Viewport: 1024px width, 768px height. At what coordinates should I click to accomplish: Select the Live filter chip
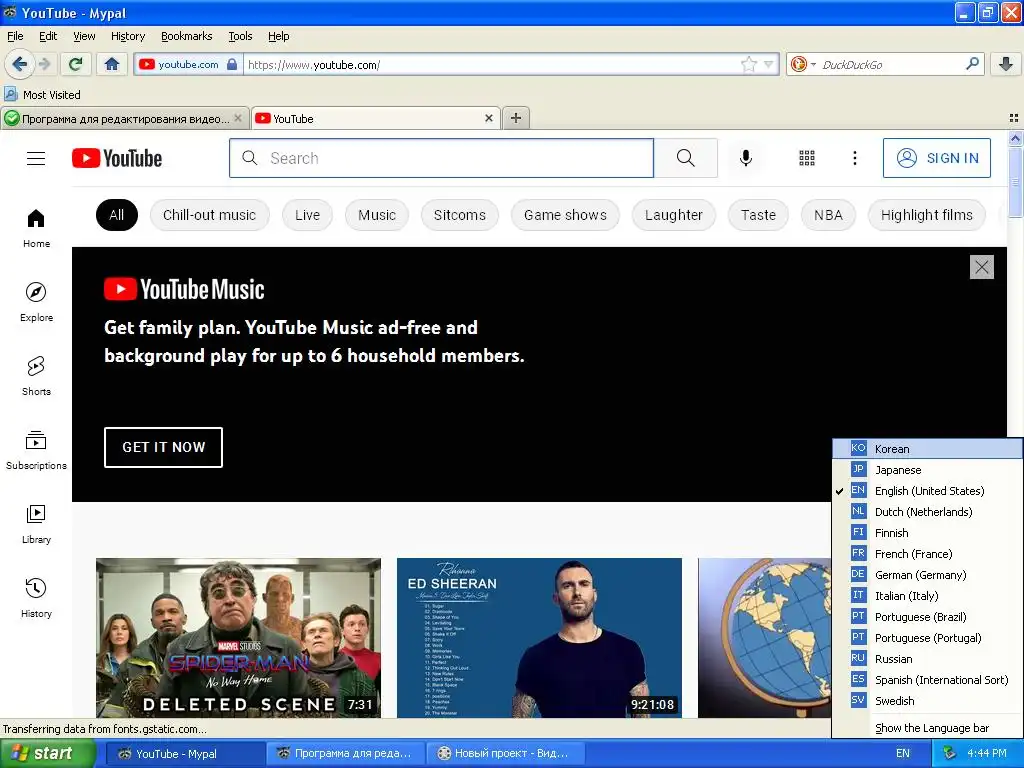coord(307,215)
